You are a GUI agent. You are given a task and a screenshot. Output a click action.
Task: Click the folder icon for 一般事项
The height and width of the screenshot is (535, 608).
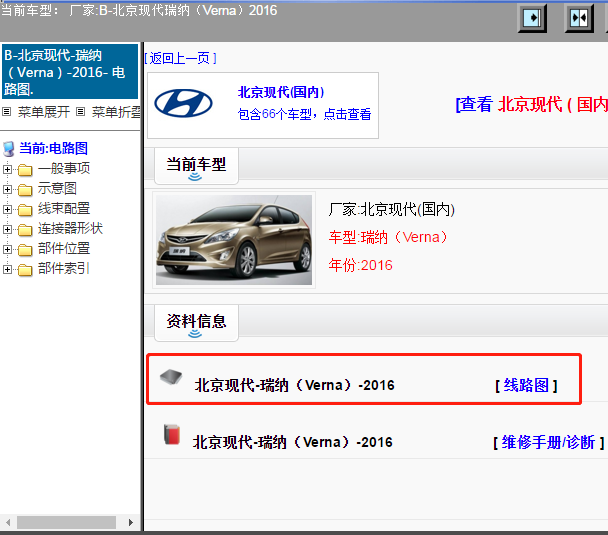point(25,169)
